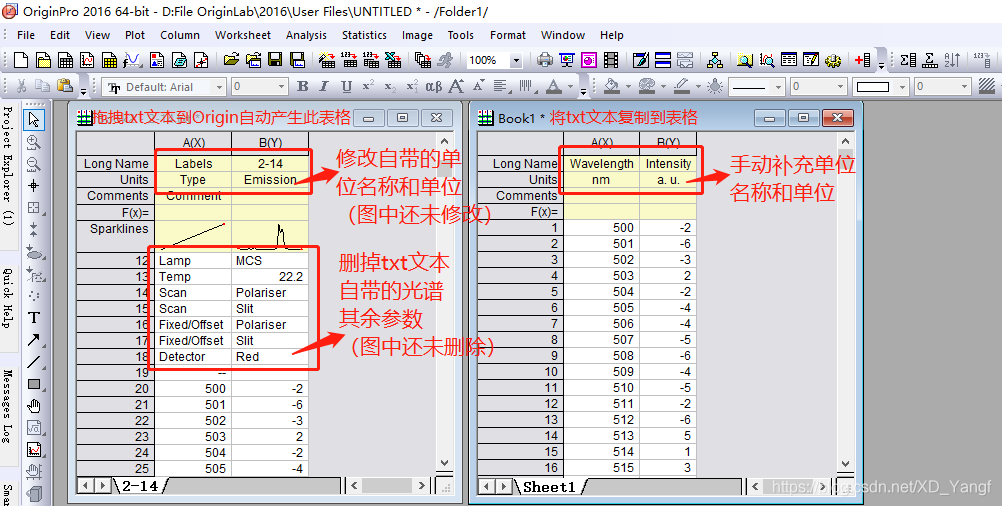The image size is (1002, 506).
Task: Select row 20 header in left worksheet
Action: (x=116, y=388)
